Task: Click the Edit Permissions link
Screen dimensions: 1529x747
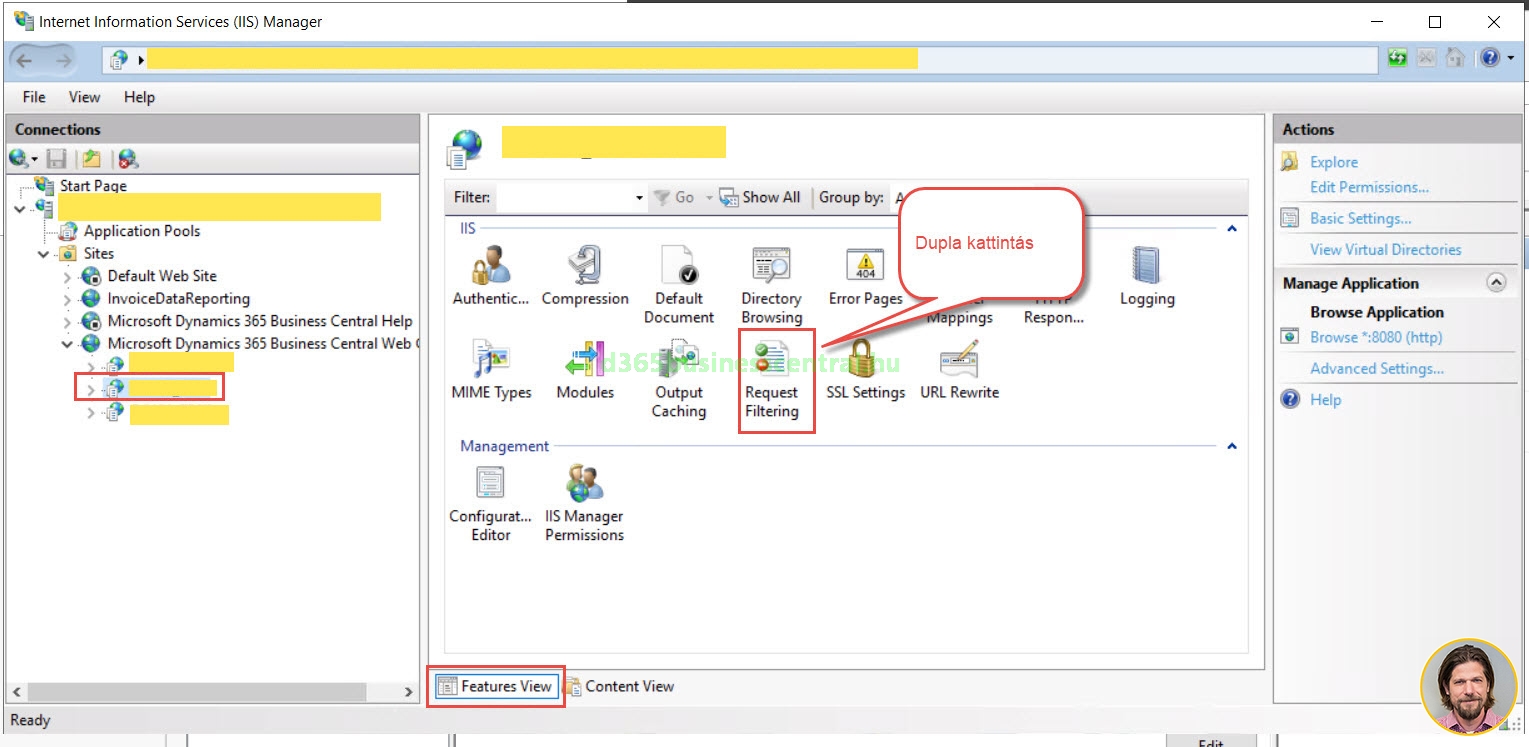Action: (1369, 187)
